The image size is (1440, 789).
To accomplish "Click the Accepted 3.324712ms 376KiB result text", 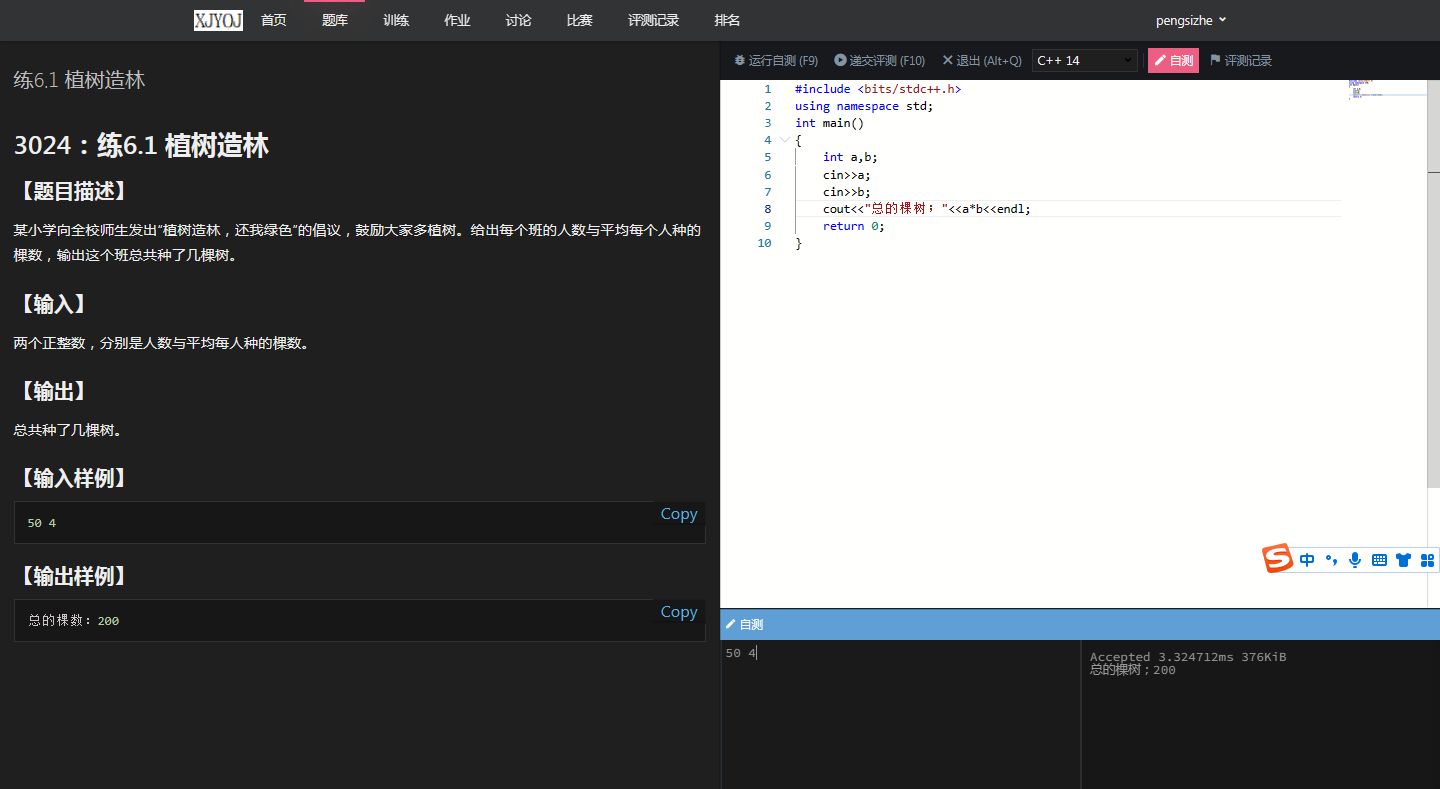I will 1188,657.
